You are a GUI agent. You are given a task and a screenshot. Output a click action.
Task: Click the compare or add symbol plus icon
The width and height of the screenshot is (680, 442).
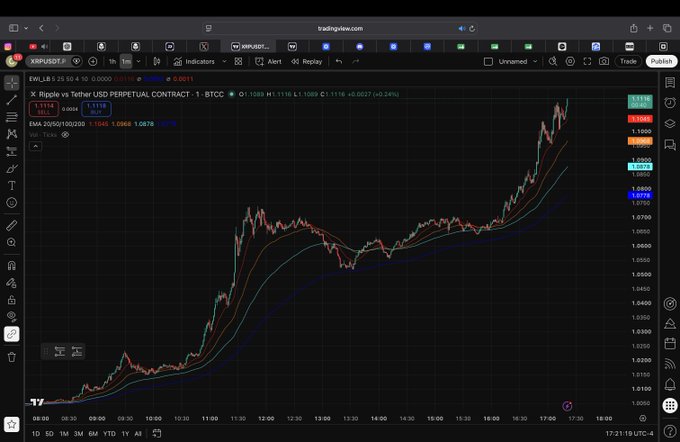coord(92,62)
